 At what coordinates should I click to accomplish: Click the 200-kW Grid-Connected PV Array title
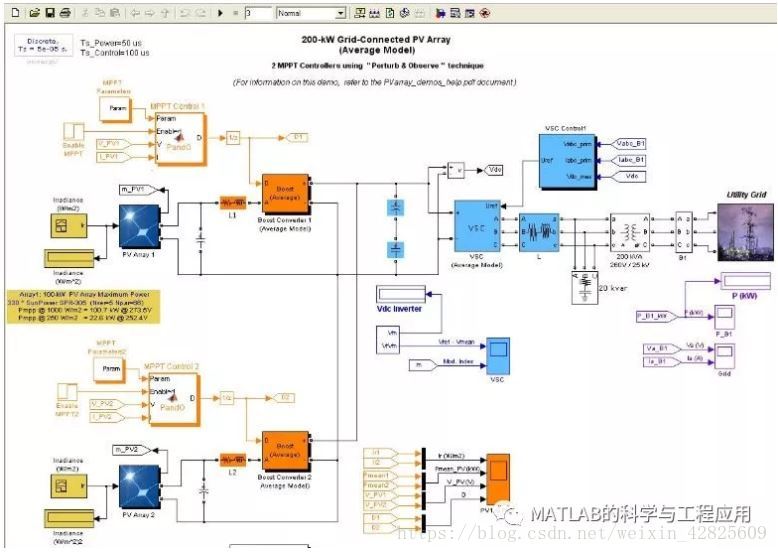pyautogui.click(x=376, y=45)
